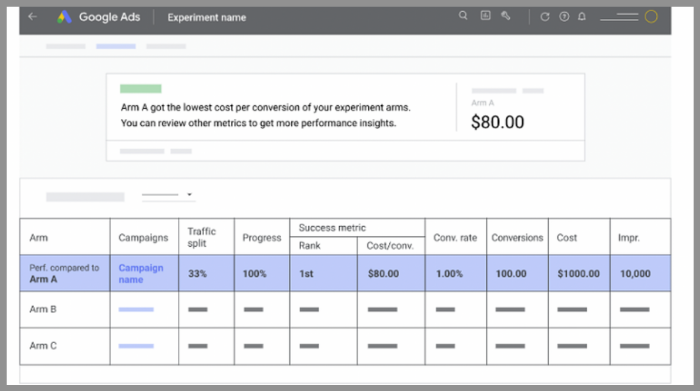The image size is (700, 391).
Task: Open the Arm C campaign link
Action: tap(136, 346)
